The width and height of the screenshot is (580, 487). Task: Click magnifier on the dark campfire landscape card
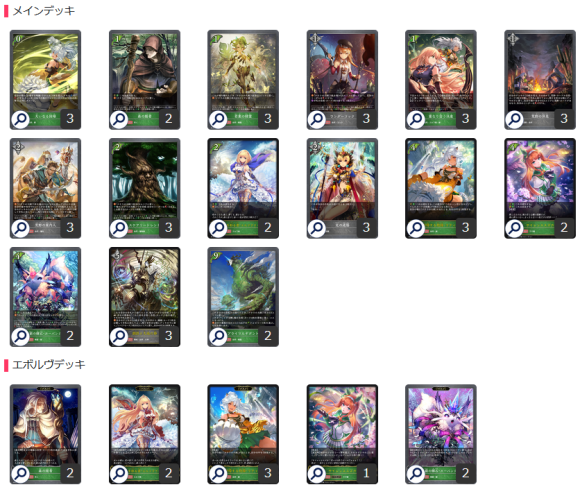[x=514, y=119]
